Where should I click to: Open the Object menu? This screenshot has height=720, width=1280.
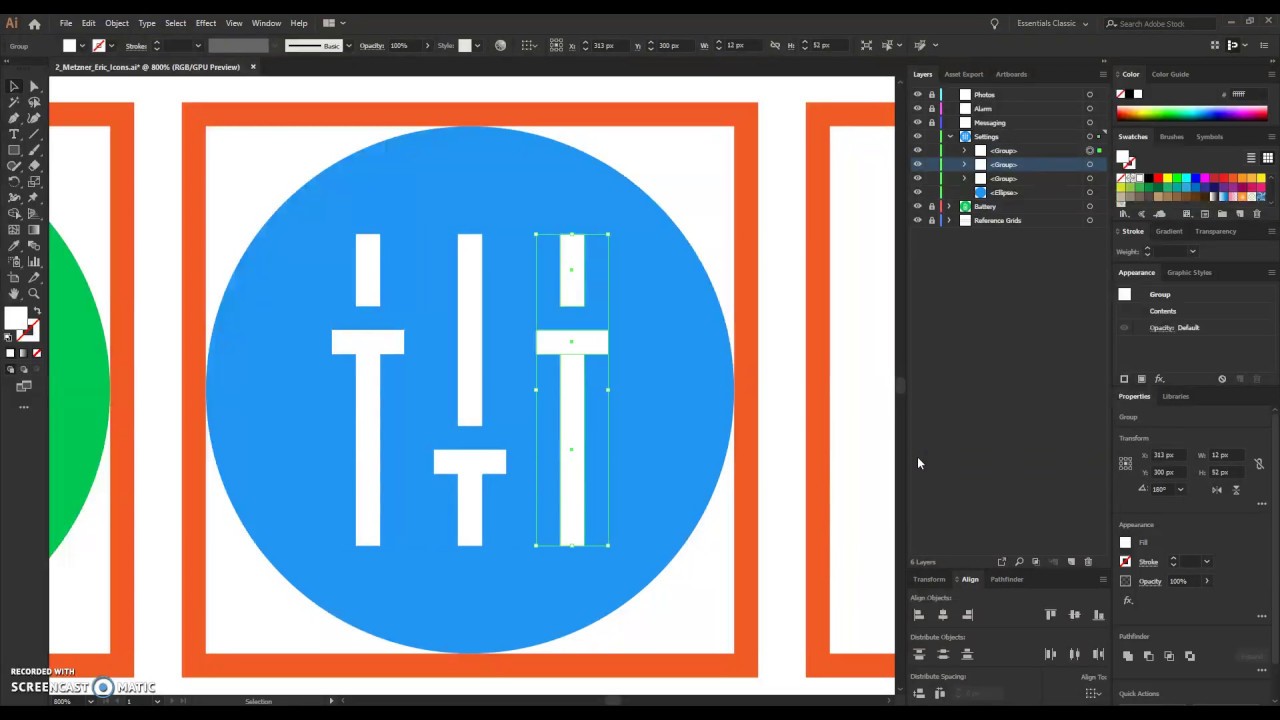(x=117, y=23)
